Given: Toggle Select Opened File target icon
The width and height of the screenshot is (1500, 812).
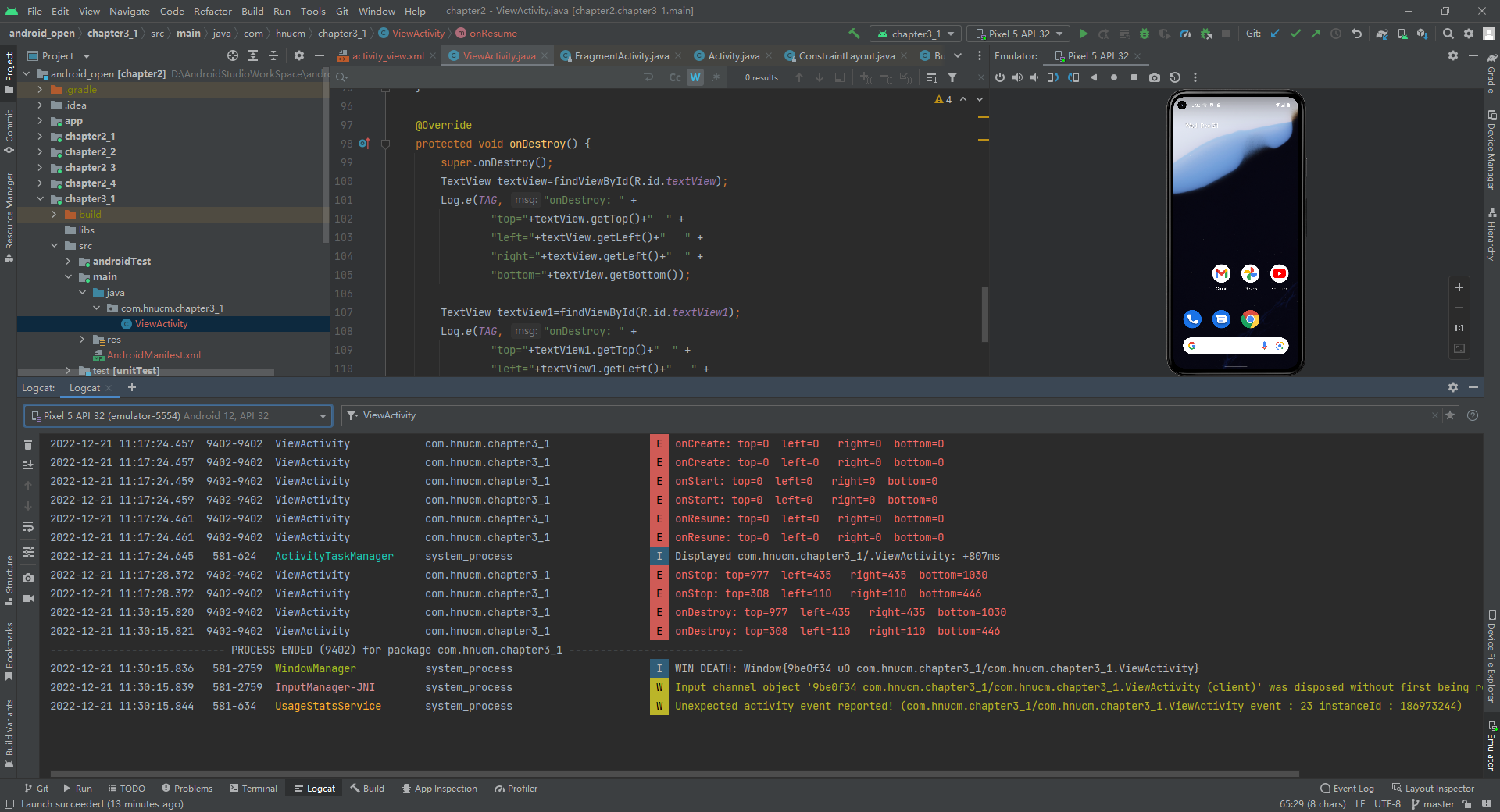Looking at the screenshot, I should tap(233, 55).
